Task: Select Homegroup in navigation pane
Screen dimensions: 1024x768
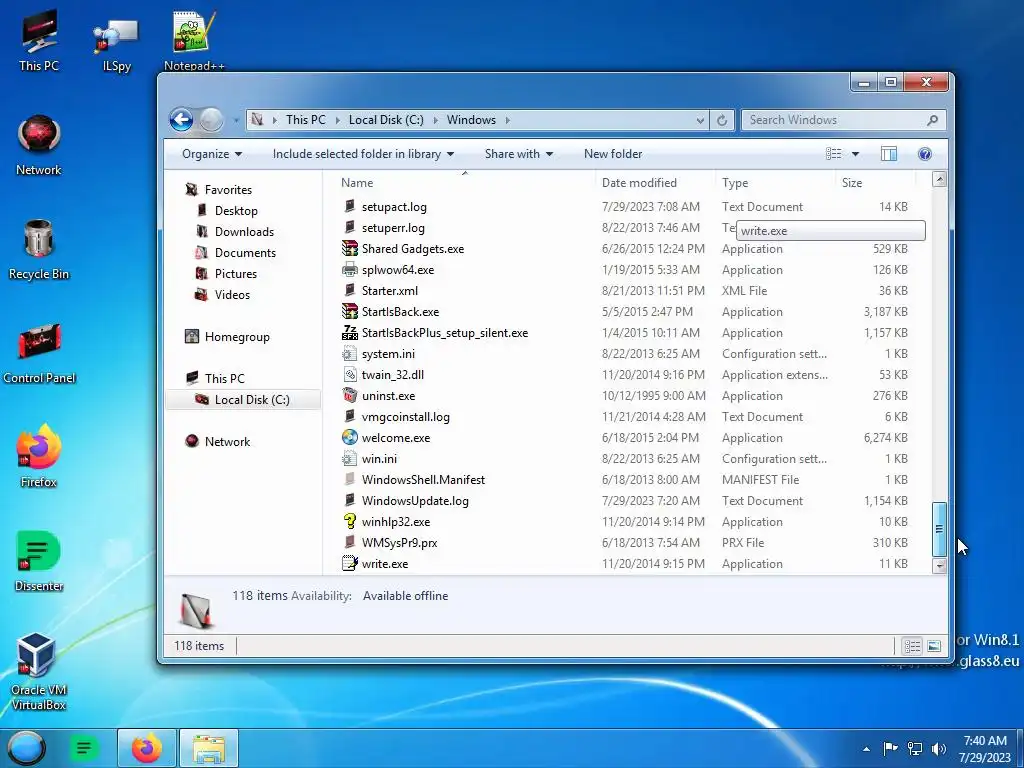Action: 236,336
